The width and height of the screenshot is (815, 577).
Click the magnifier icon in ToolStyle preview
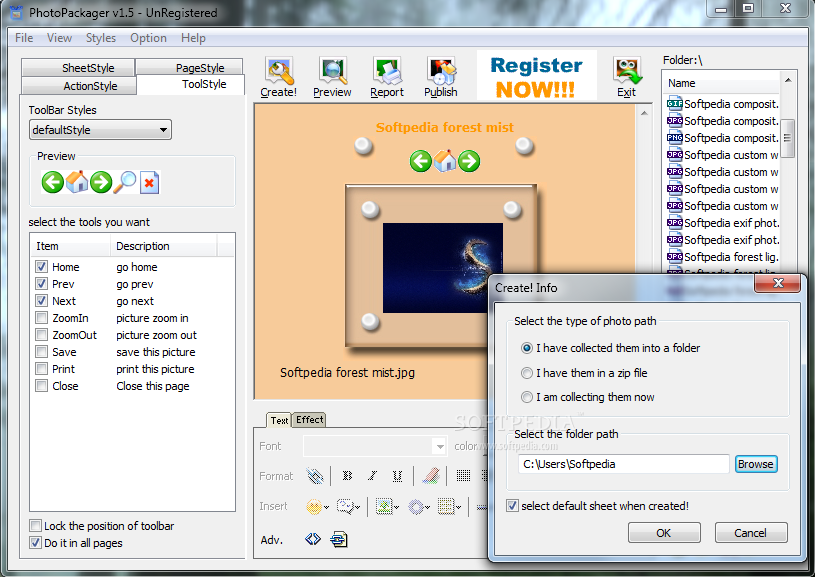pos(125,182)
